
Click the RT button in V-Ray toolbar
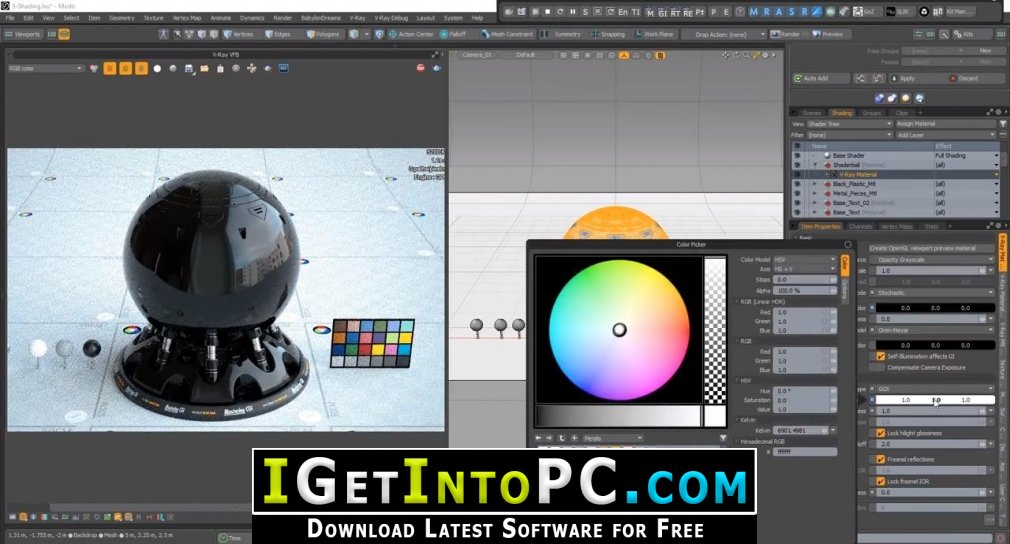[x=674, y=12]
